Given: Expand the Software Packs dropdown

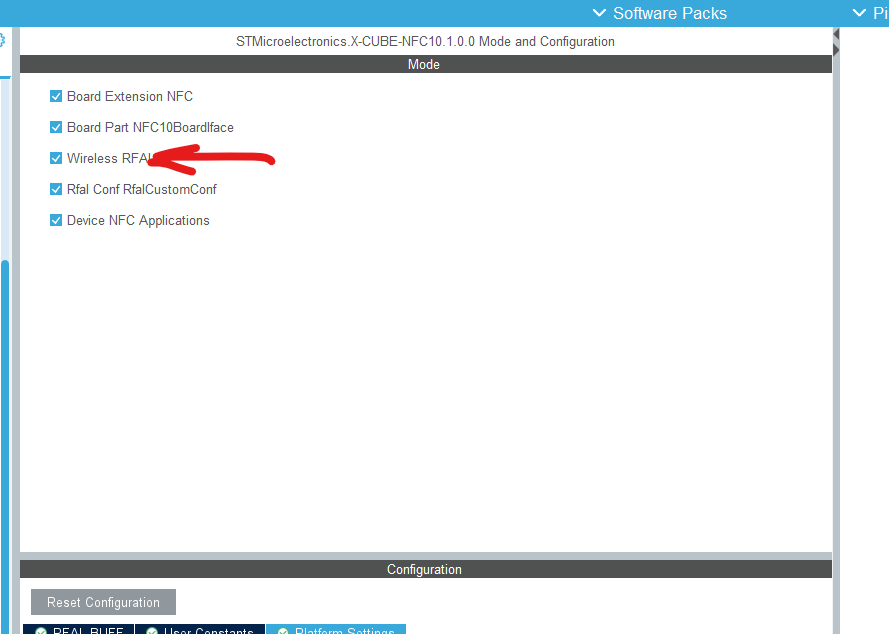Looking at the screenshot, I should [659, 13].
